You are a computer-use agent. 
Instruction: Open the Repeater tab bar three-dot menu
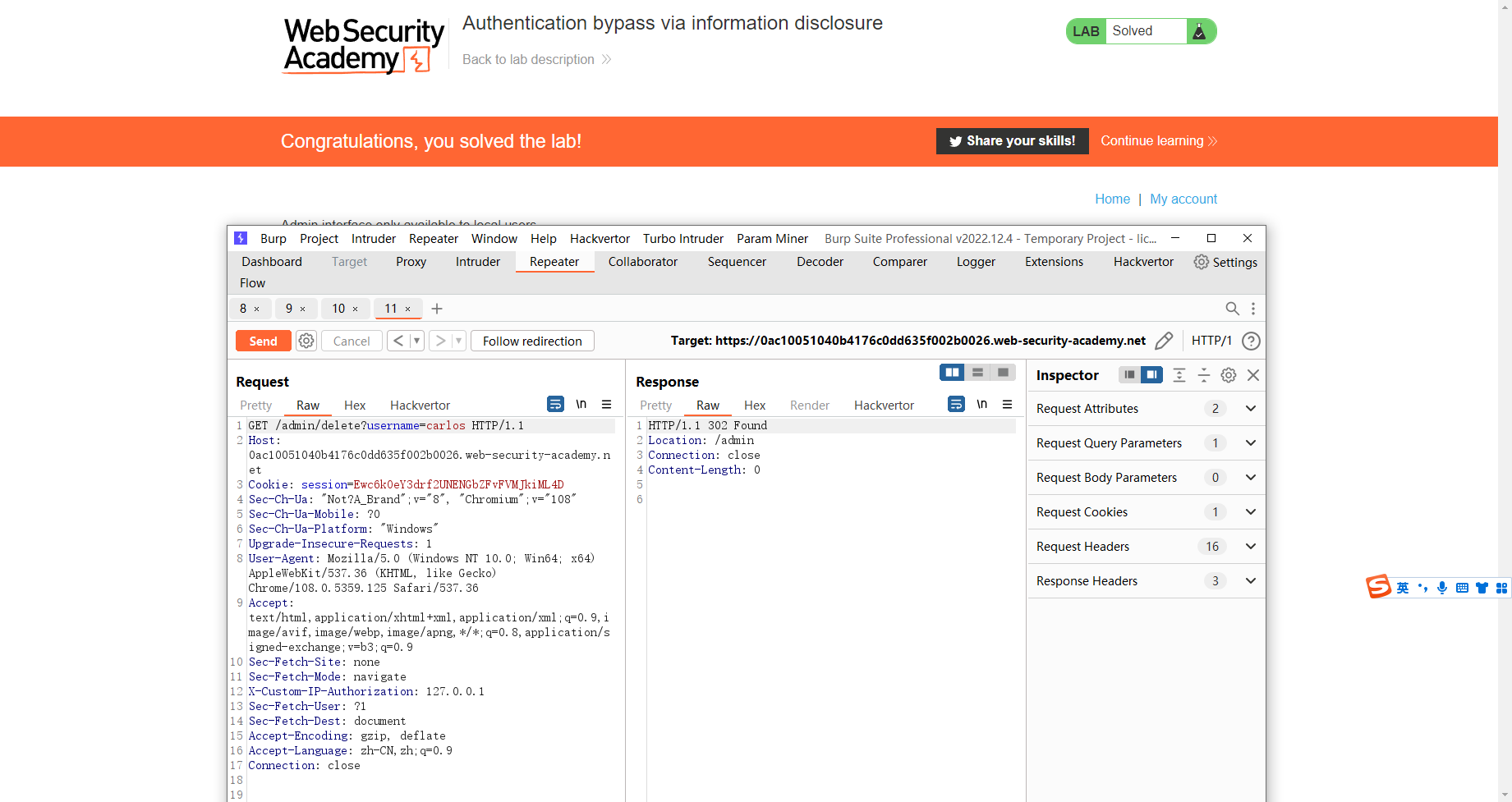coord(1252,309)
